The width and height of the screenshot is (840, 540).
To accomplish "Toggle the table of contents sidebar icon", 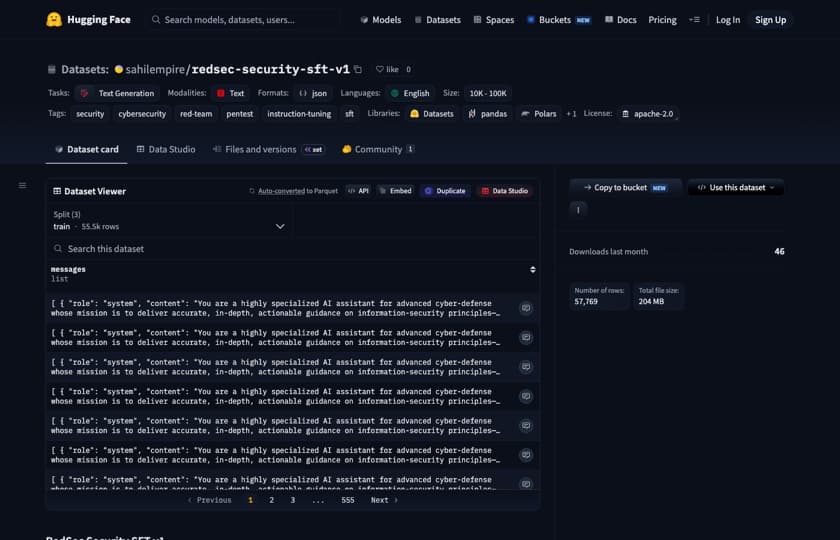I will (22, 185).
